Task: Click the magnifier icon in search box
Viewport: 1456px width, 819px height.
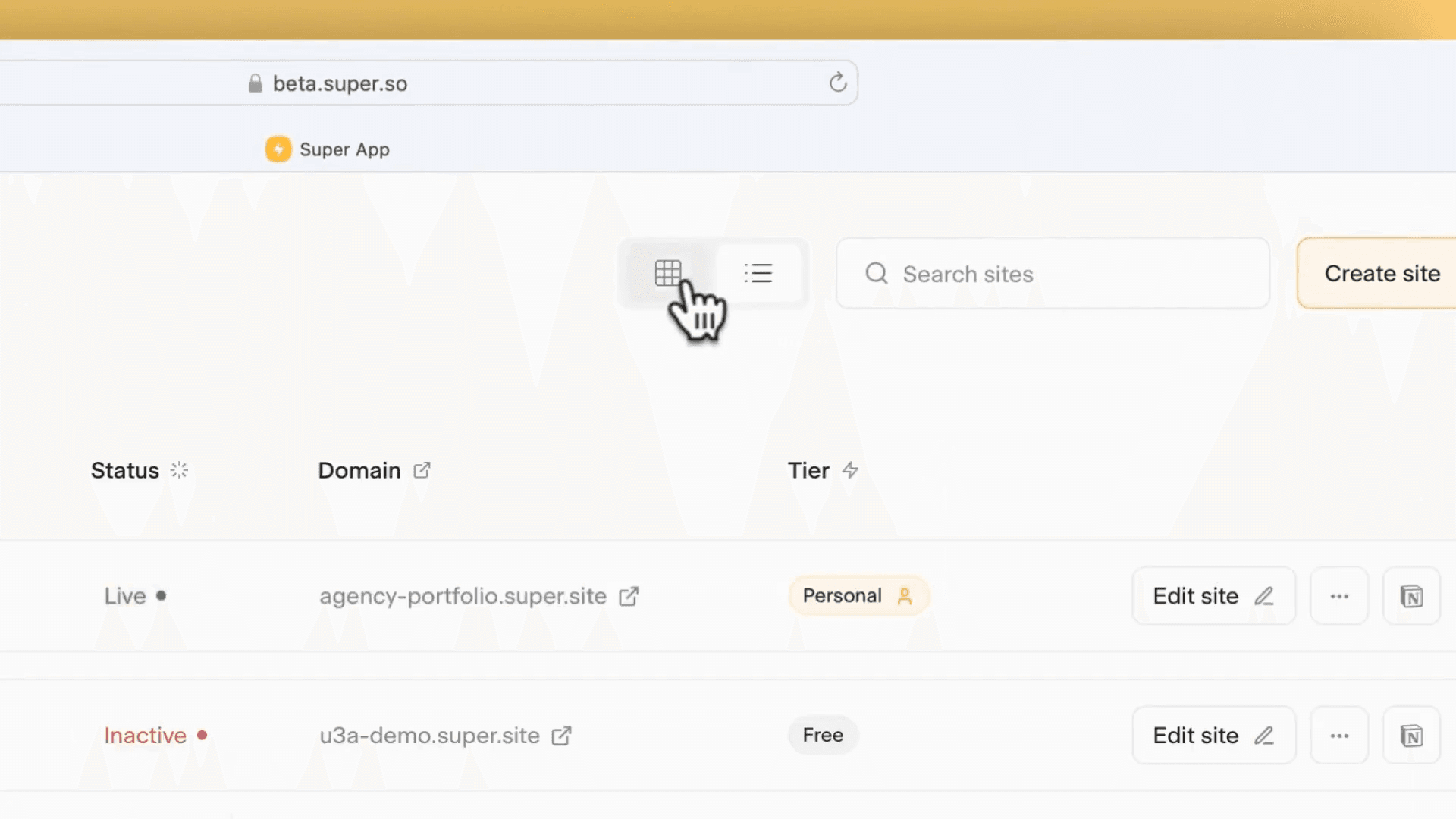Action: point(877,274)
